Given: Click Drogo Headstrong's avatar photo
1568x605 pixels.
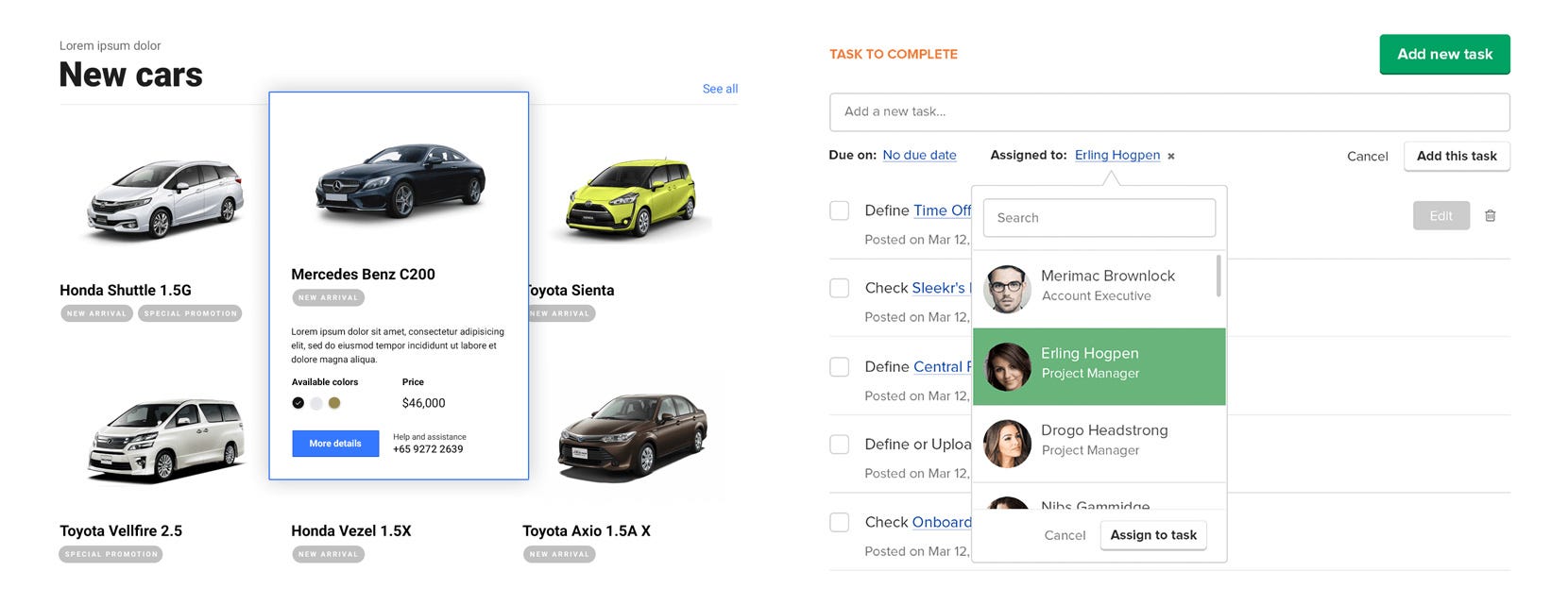Looking at the screenshot, I should pos(1007,444).
